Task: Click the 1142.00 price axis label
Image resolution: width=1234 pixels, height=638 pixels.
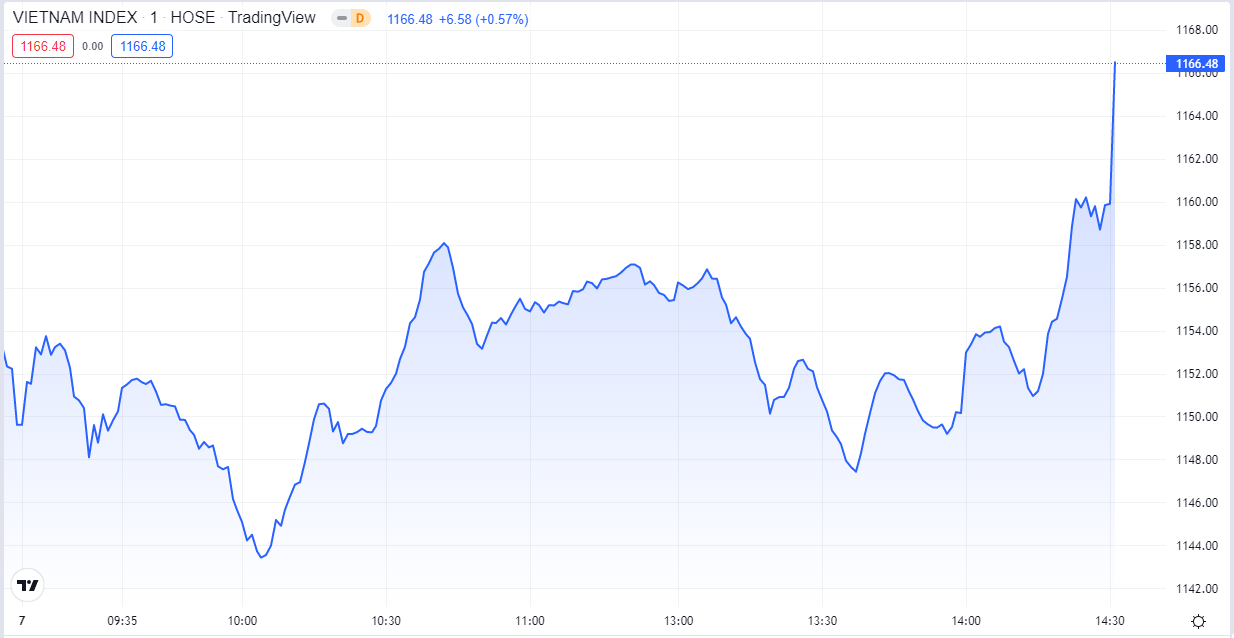Action: pos(1197,589)
